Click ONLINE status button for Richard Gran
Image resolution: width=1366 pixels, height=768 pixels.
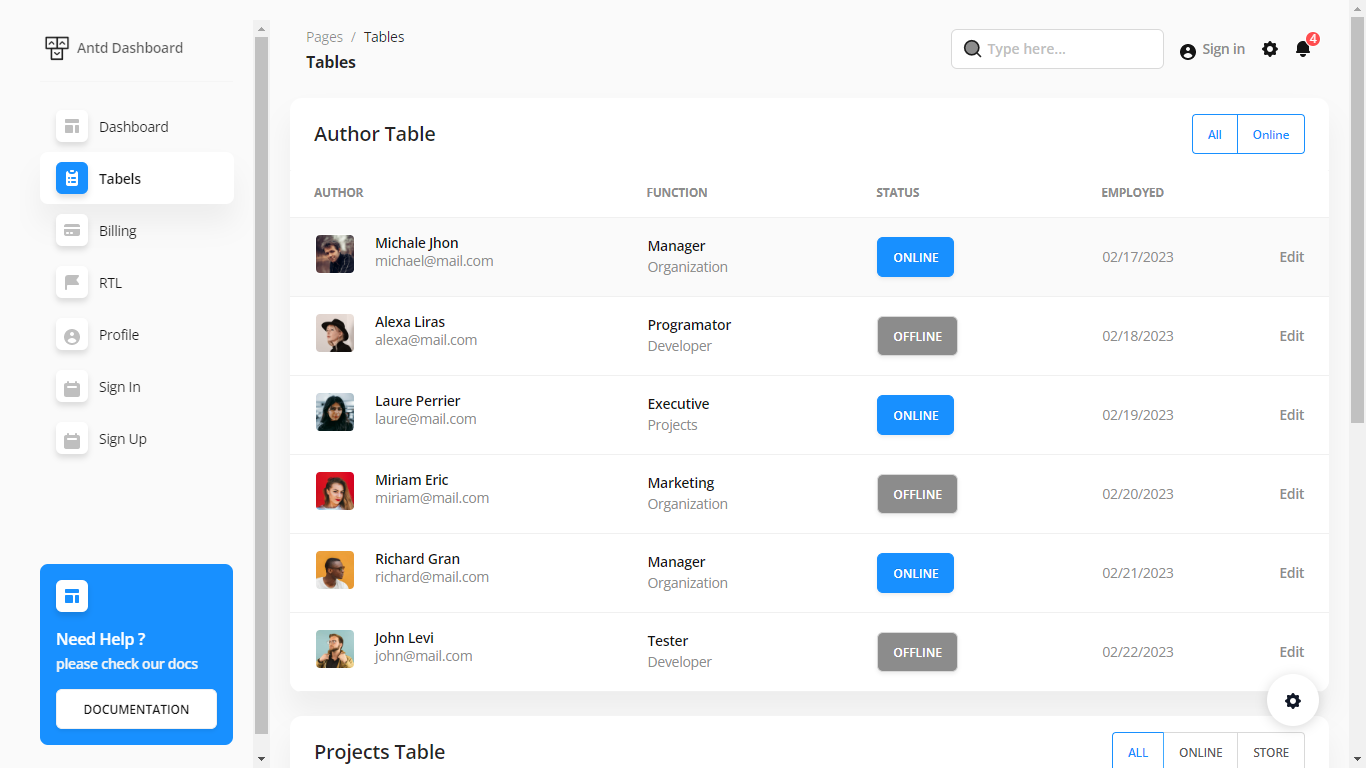[915, 573]
